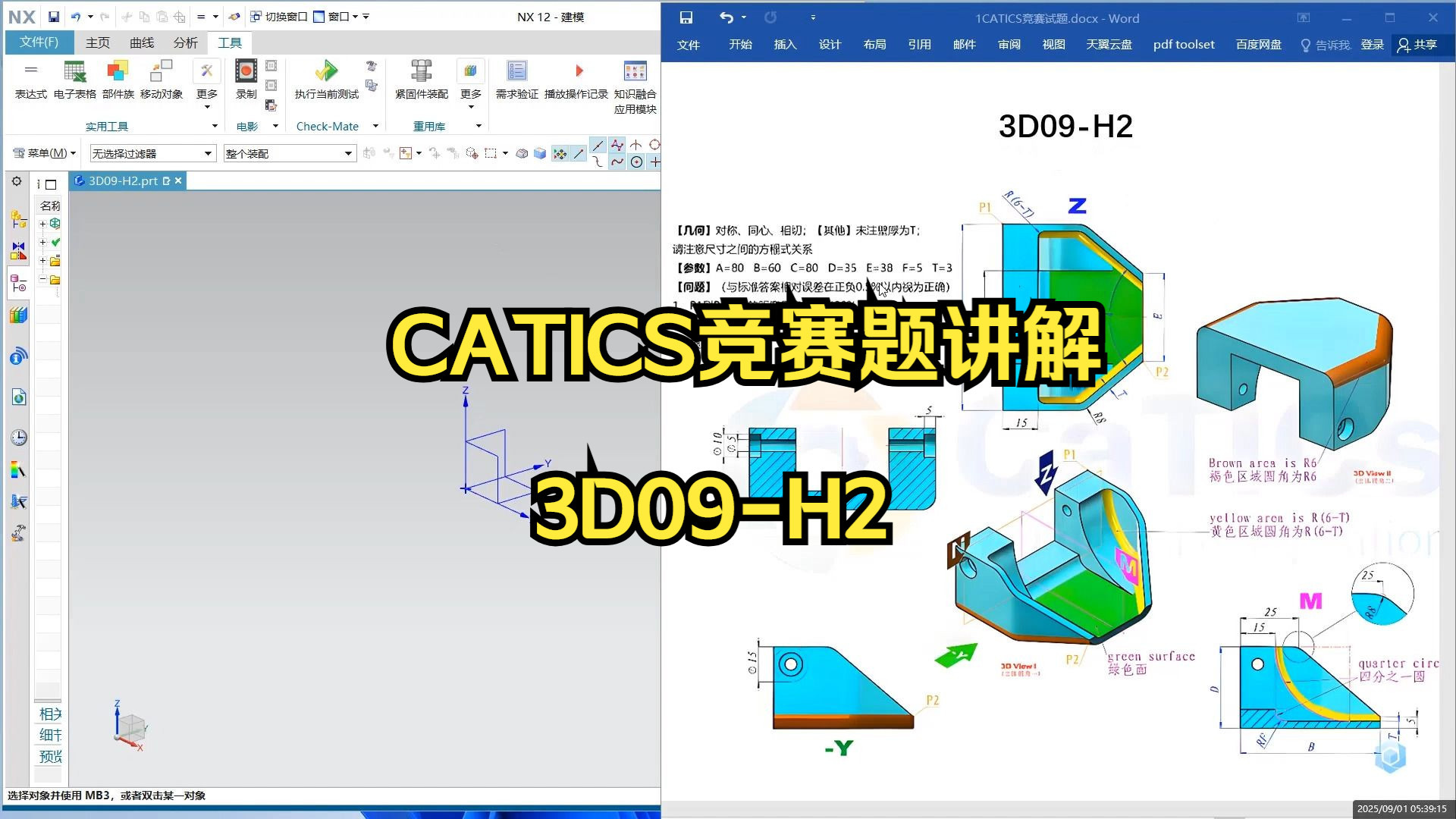The image size is (1456, 819).
Task: Toggle the existing point plus snap icon
Action: point(654,162)
